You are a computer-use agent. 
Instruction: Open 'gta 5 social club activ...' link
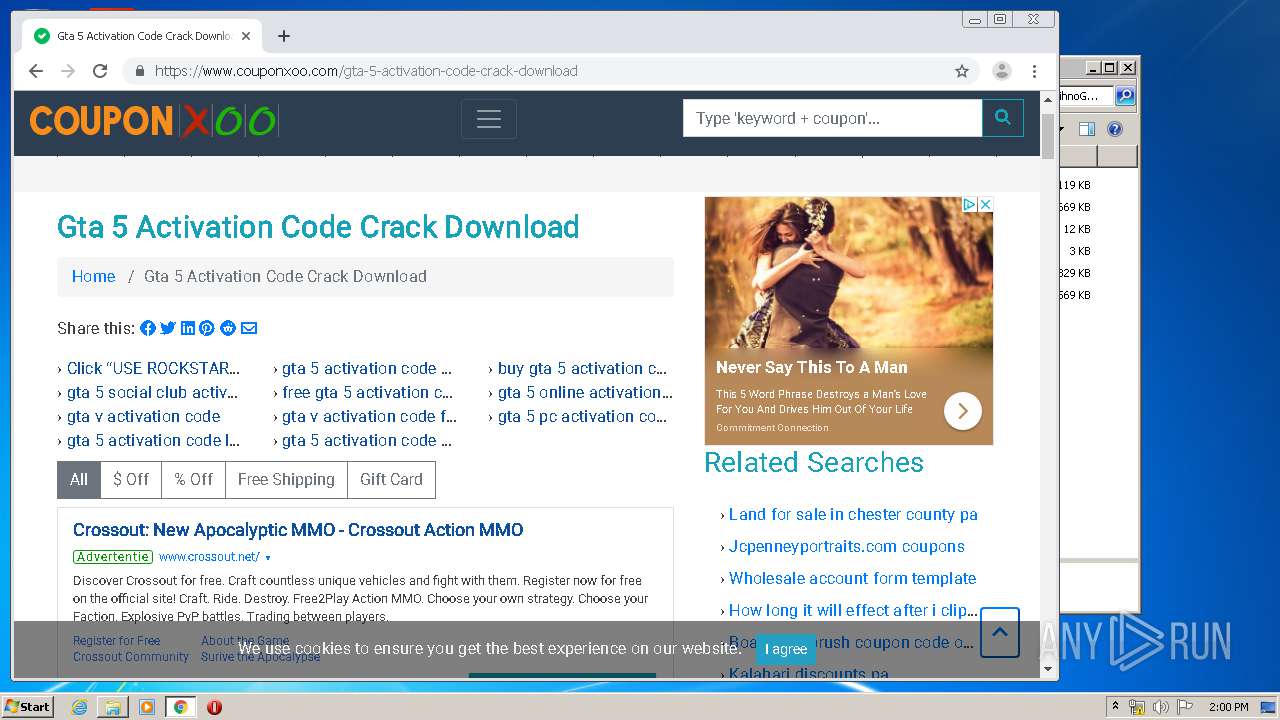(x=152, y=392)
